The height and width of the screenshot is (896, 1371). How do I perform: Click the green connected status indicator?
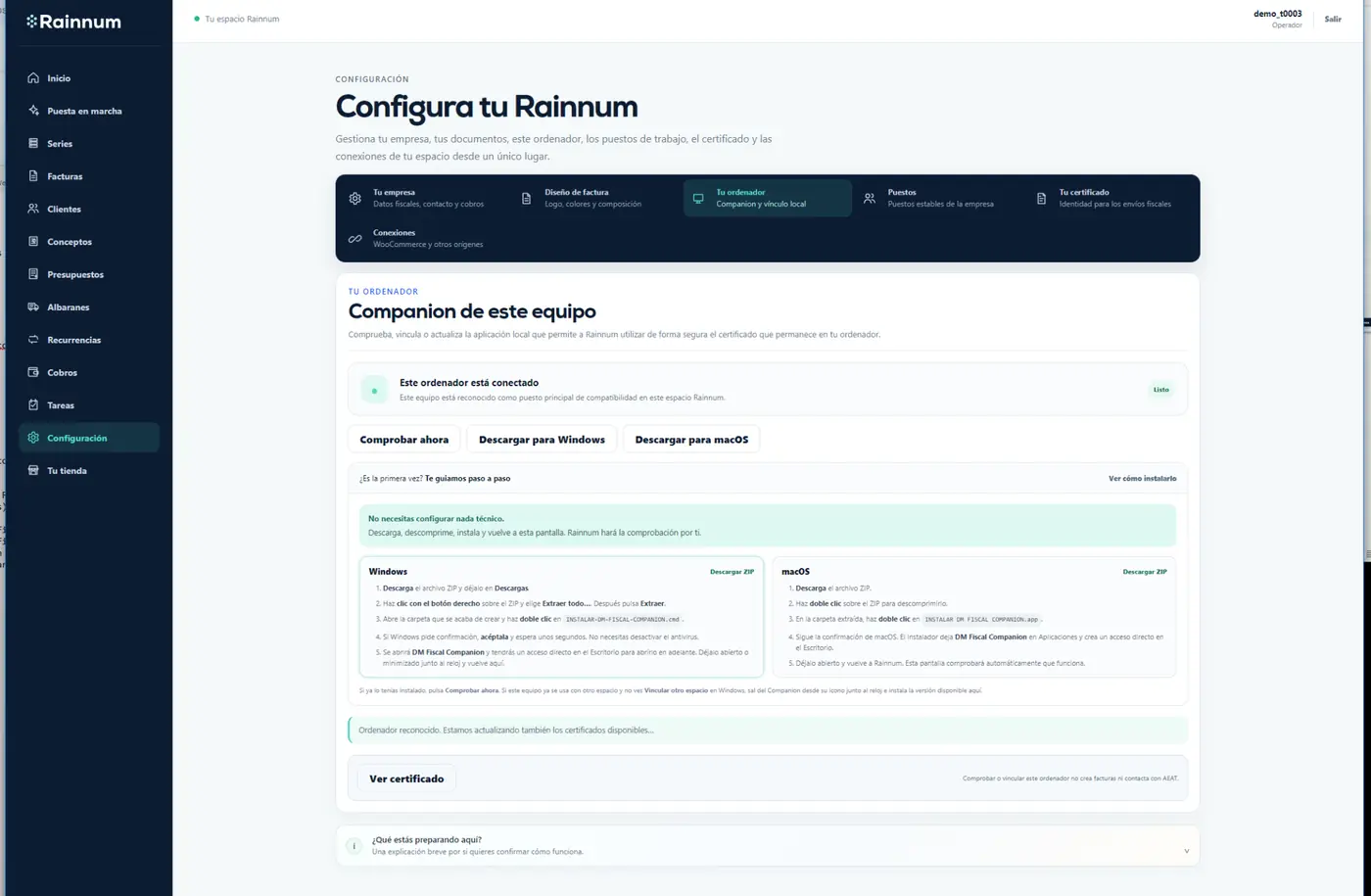pyautogui.click(x=374, y=390)
